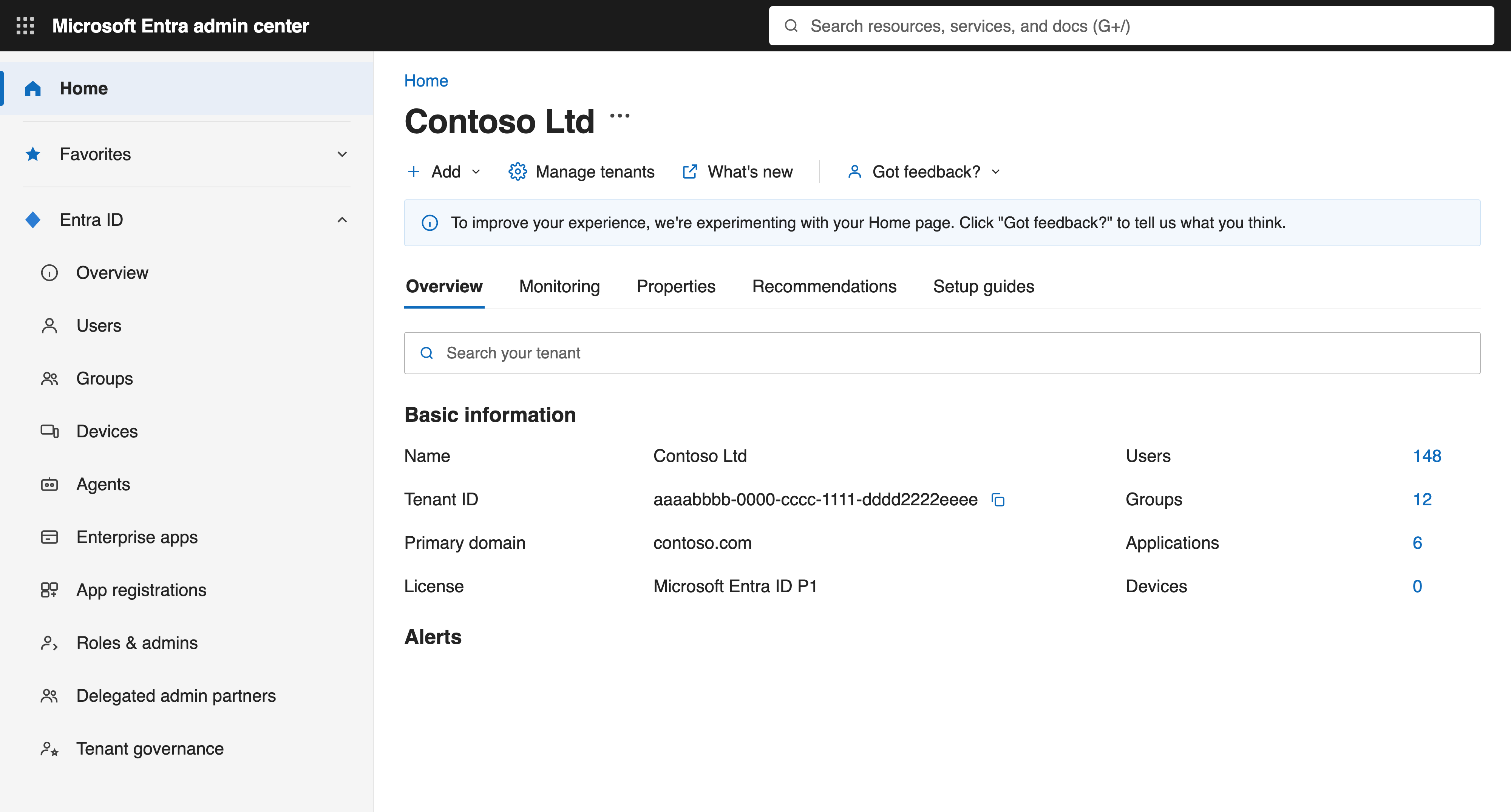Open the app launcher waffle grid icon
Screen dimensions: 1511x812
point(25,26)
